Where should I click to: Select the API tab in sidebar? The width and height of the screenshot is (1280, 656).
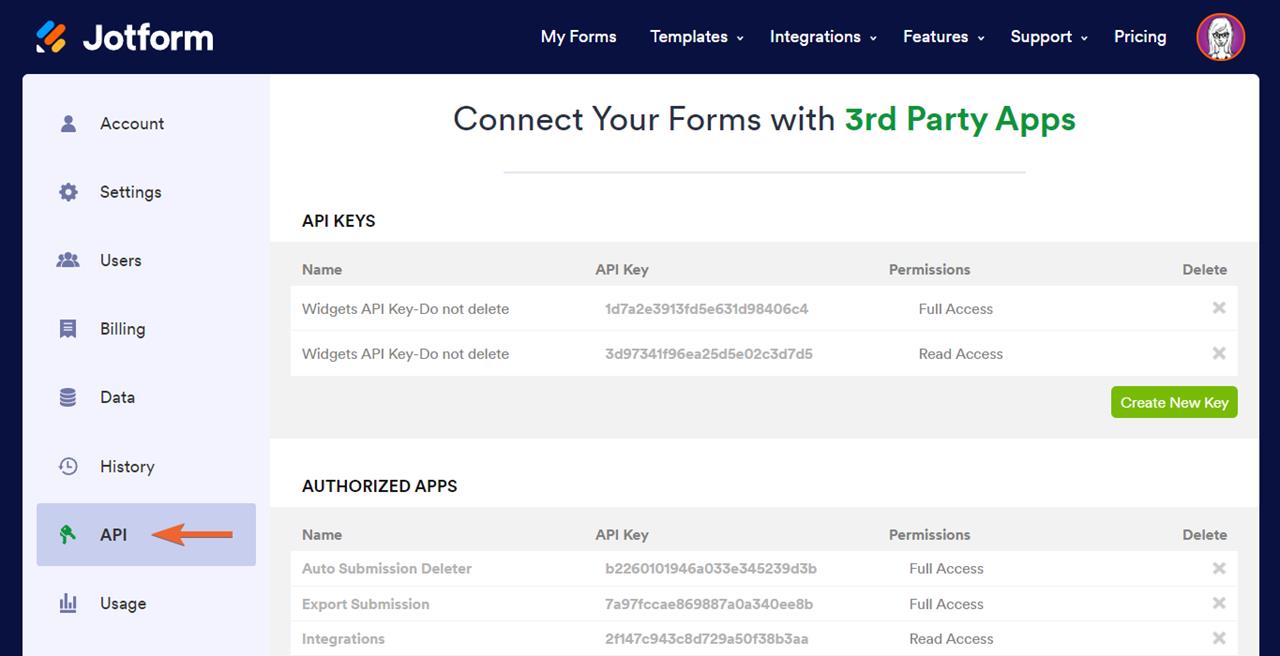[114, 535]
